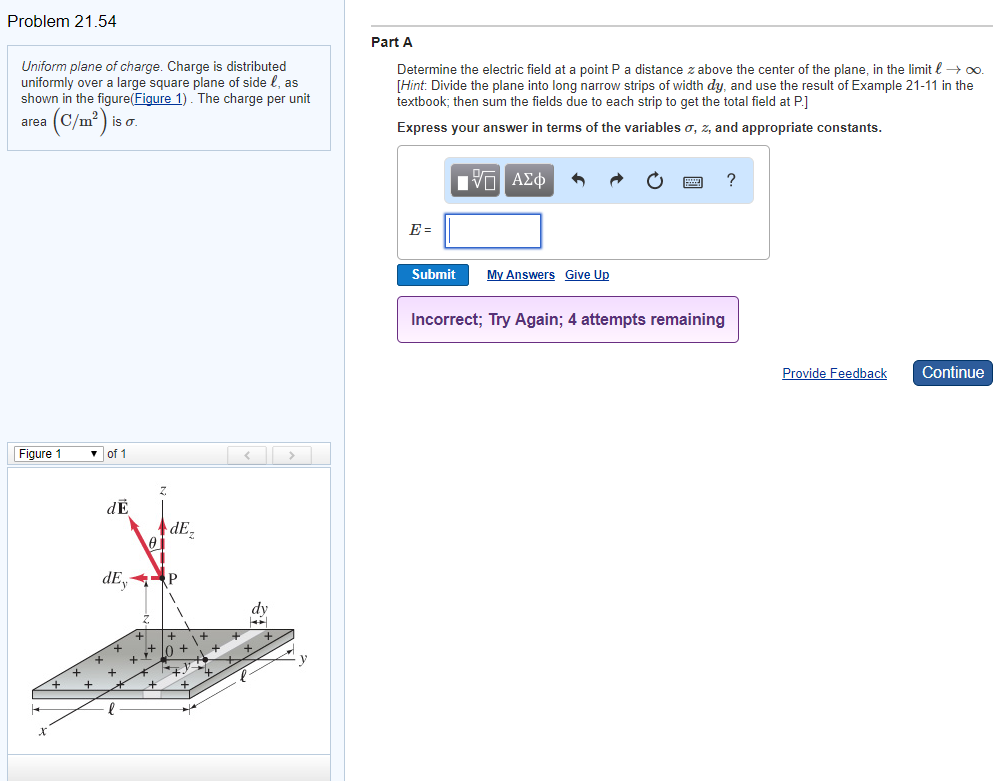Click the next figure chevron arrow

291,454
